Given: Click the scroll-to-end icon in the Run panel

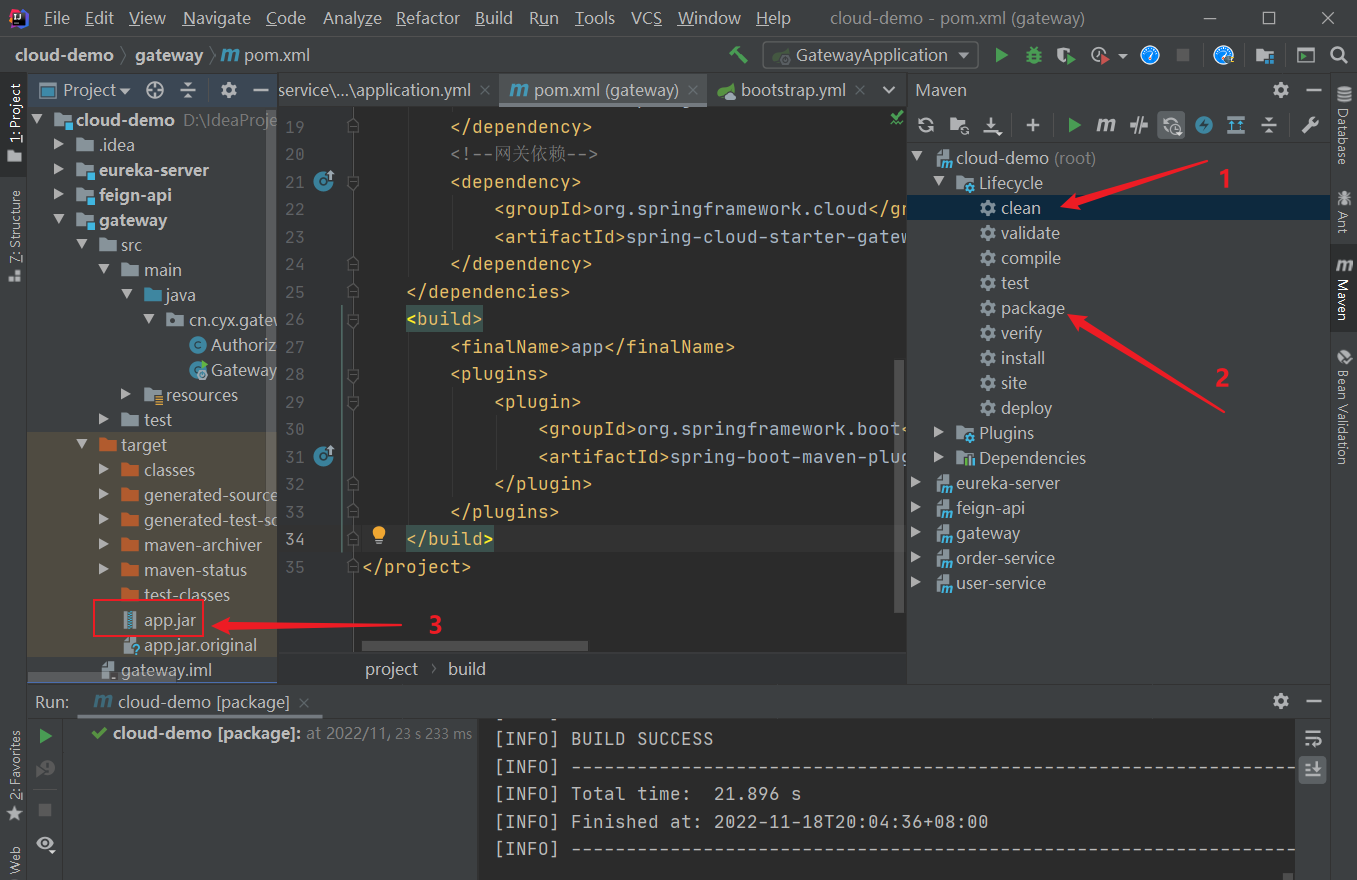Looking at the screenshot, I should [1313, 769].
